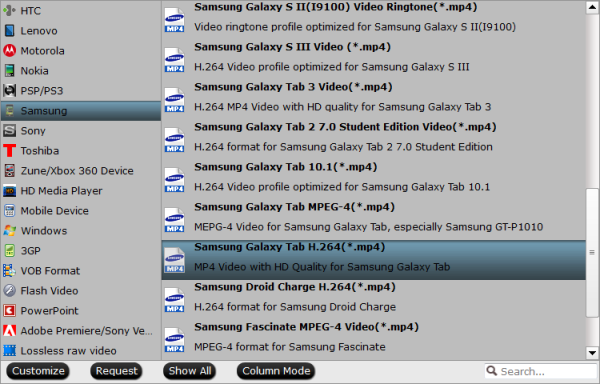Click the VOB Format icon
600x384 pixels.
(10, 270)
